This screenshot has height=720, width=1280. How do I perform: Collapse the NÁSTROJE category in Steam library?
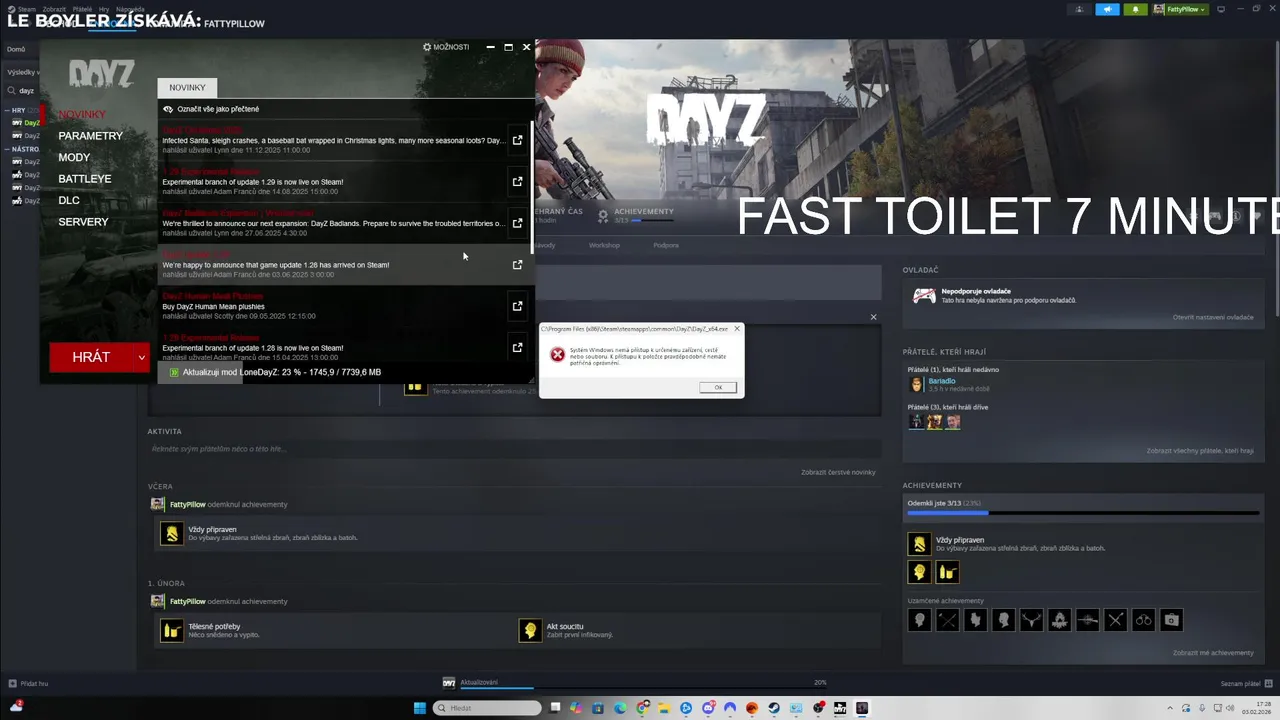(8, 149)
